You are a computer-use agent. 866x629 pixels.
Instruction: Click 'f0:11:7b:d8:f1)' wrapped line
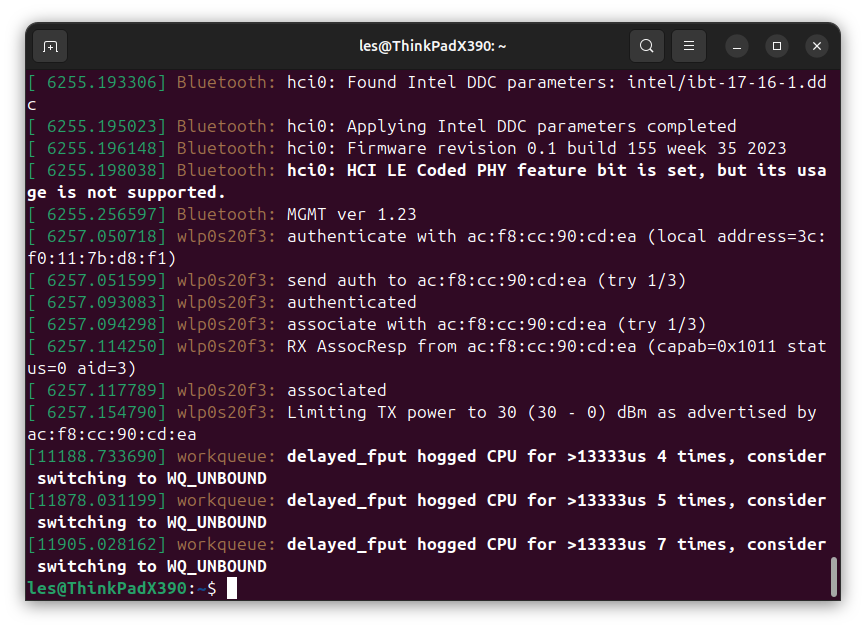pos(102,258)
